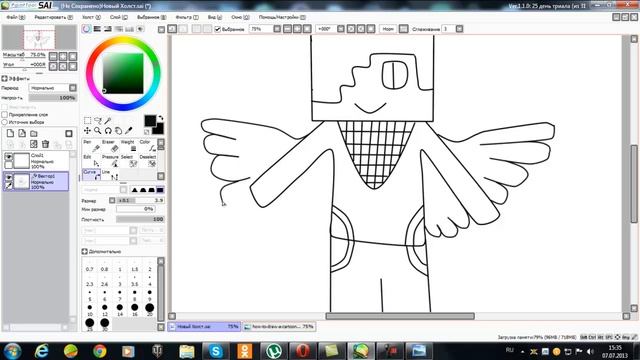640x360 pixels.
Task: Show the HSV sliders panel
Action: (108, 29)
